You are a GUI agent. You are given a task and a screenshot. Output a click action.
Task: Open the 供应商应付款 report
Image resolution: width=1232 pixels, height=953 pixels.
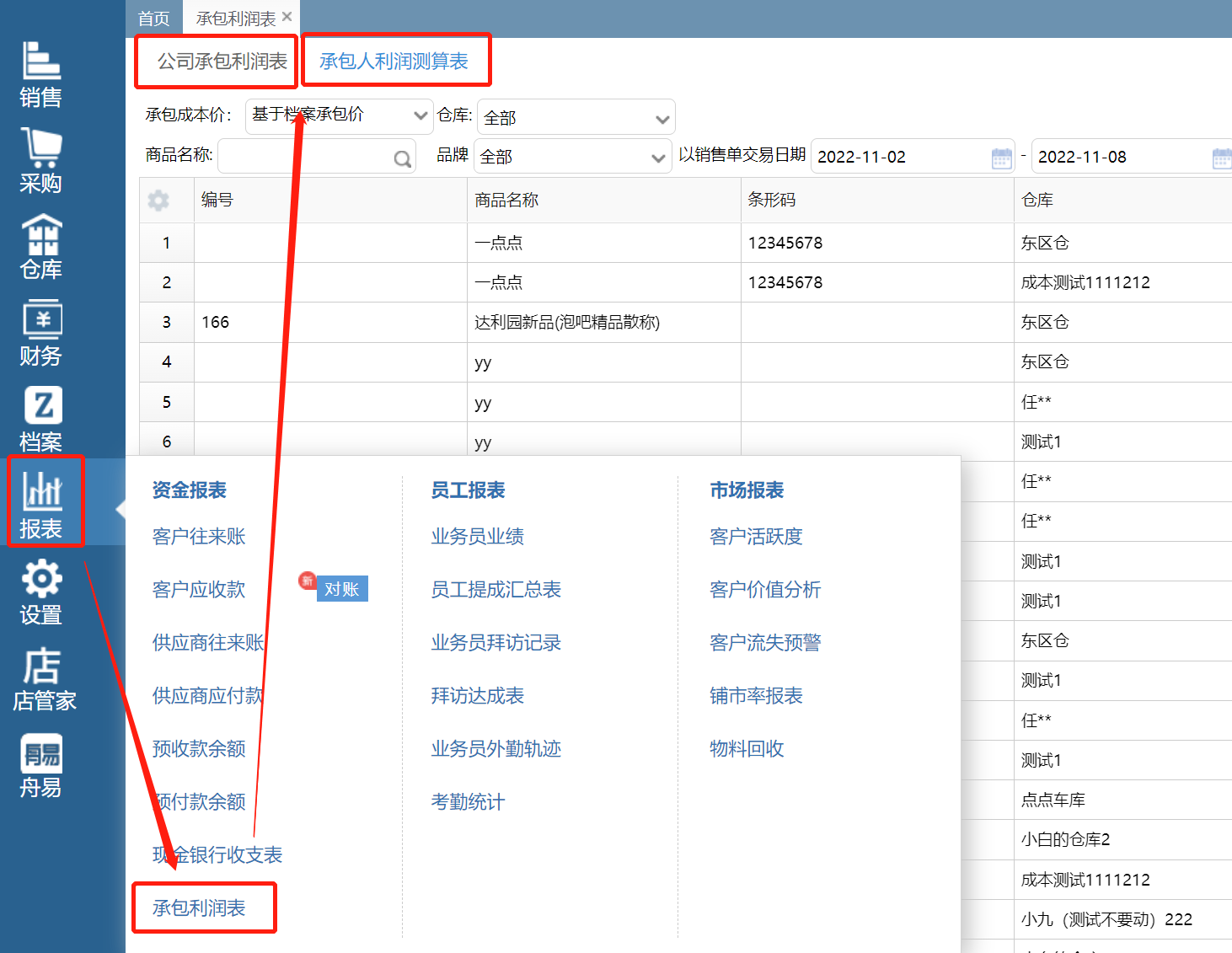pos(208,696)
